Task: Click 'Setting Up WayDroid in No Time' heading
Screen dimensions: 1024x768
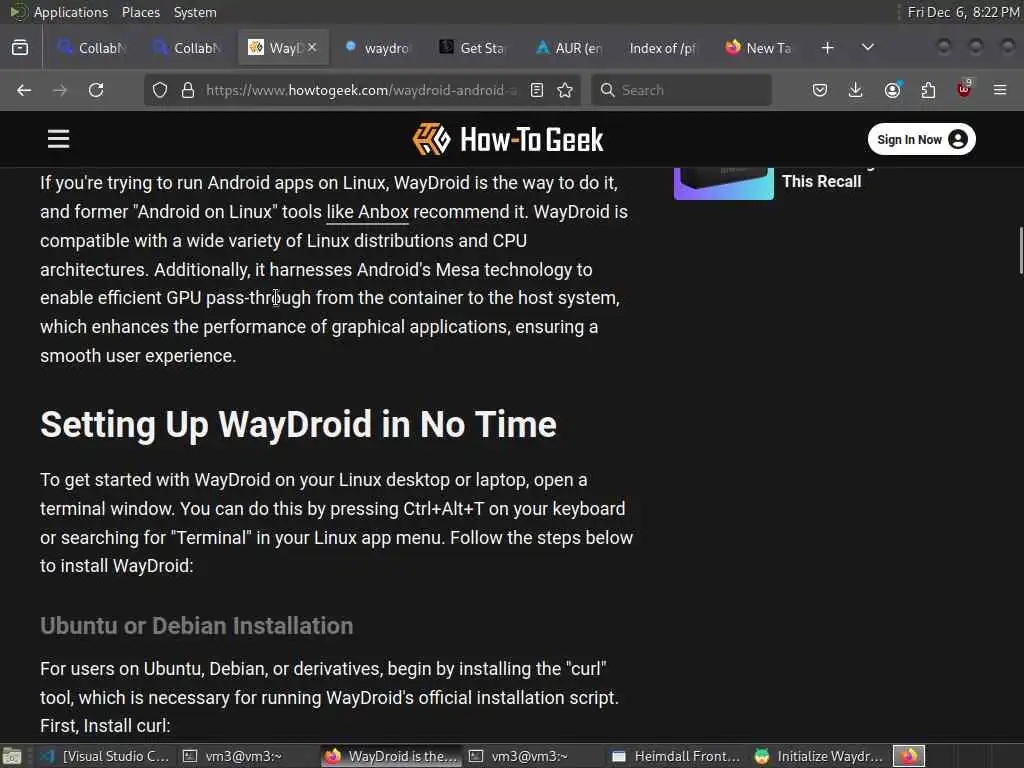Action: [x=298, y=424]
